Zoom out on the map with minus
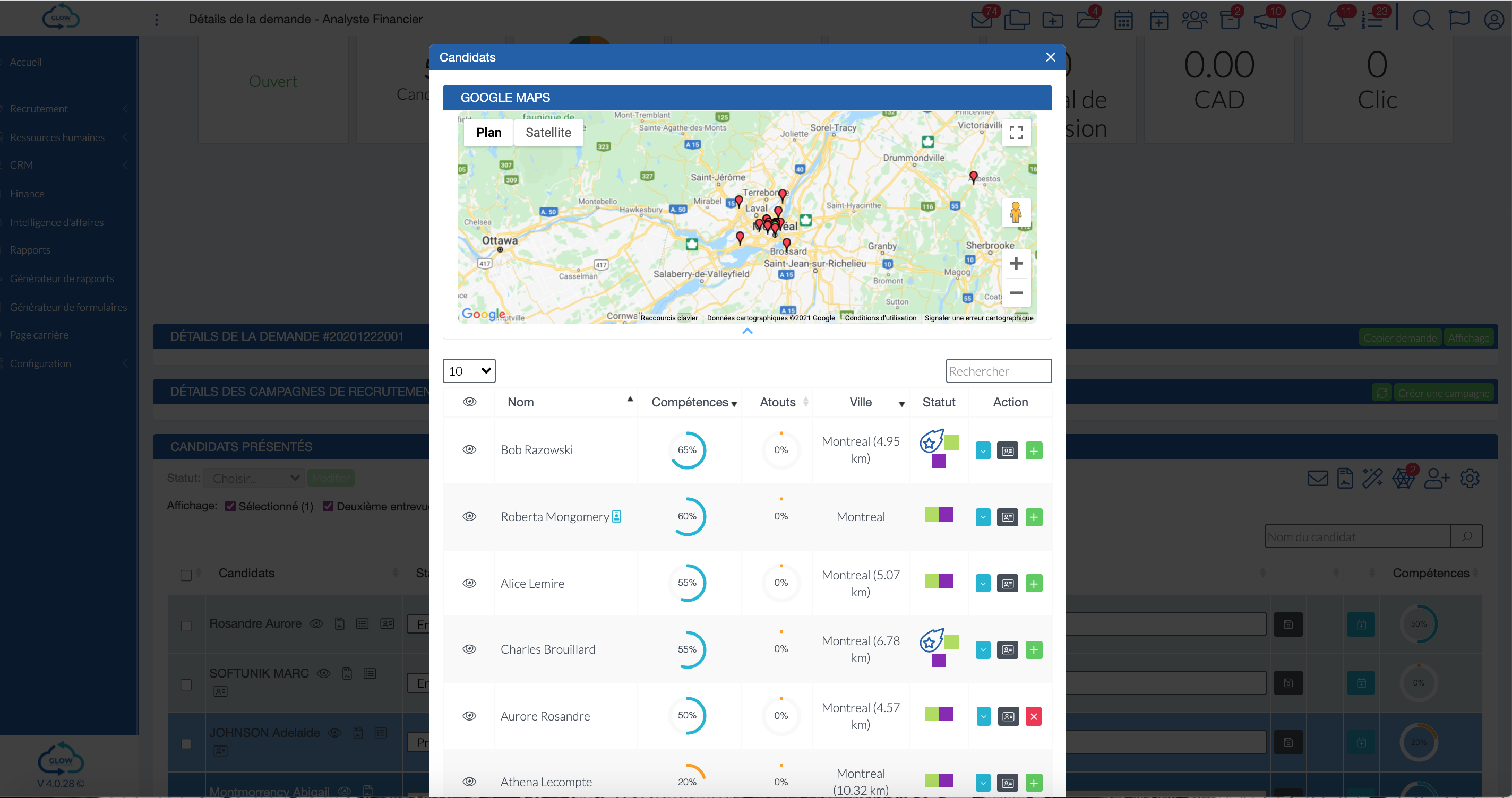 click(1016, 292)
